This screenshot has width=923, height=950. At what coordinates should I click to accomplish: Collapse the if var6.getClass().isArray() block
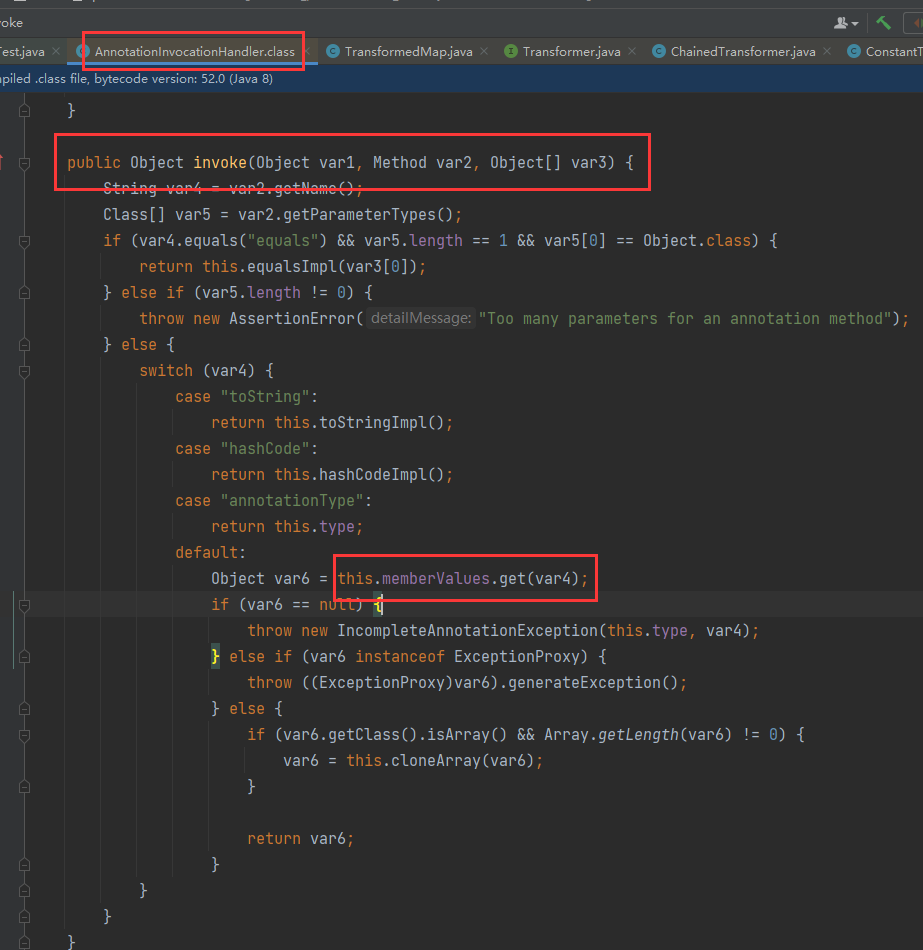point(24,735)
